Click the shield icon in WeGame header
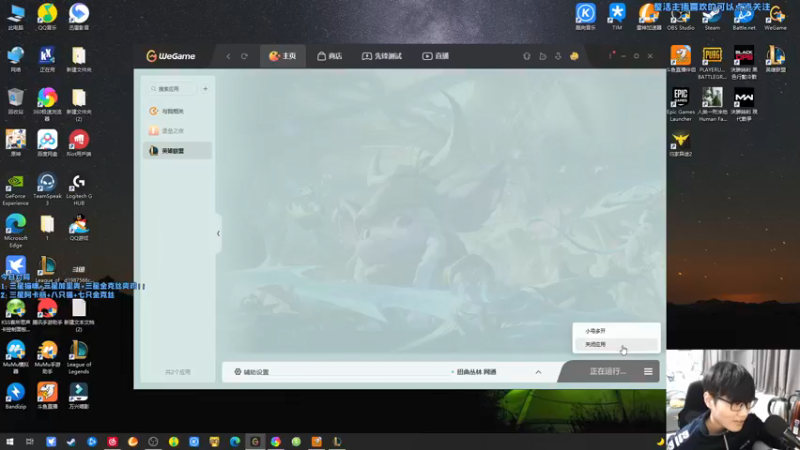 (x=527, y=56)
